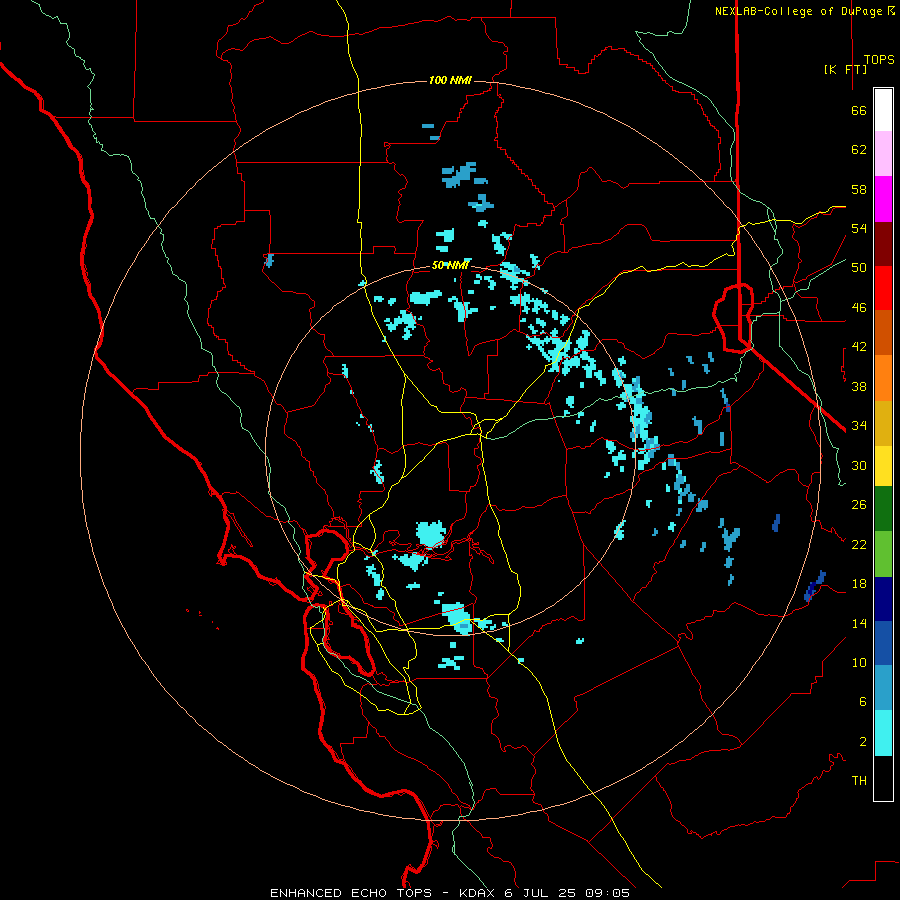The height and width of the screenshot is (900, 900).
Task: Click the '100 NMI' range ring label
Action: click(x=450, y=80)
